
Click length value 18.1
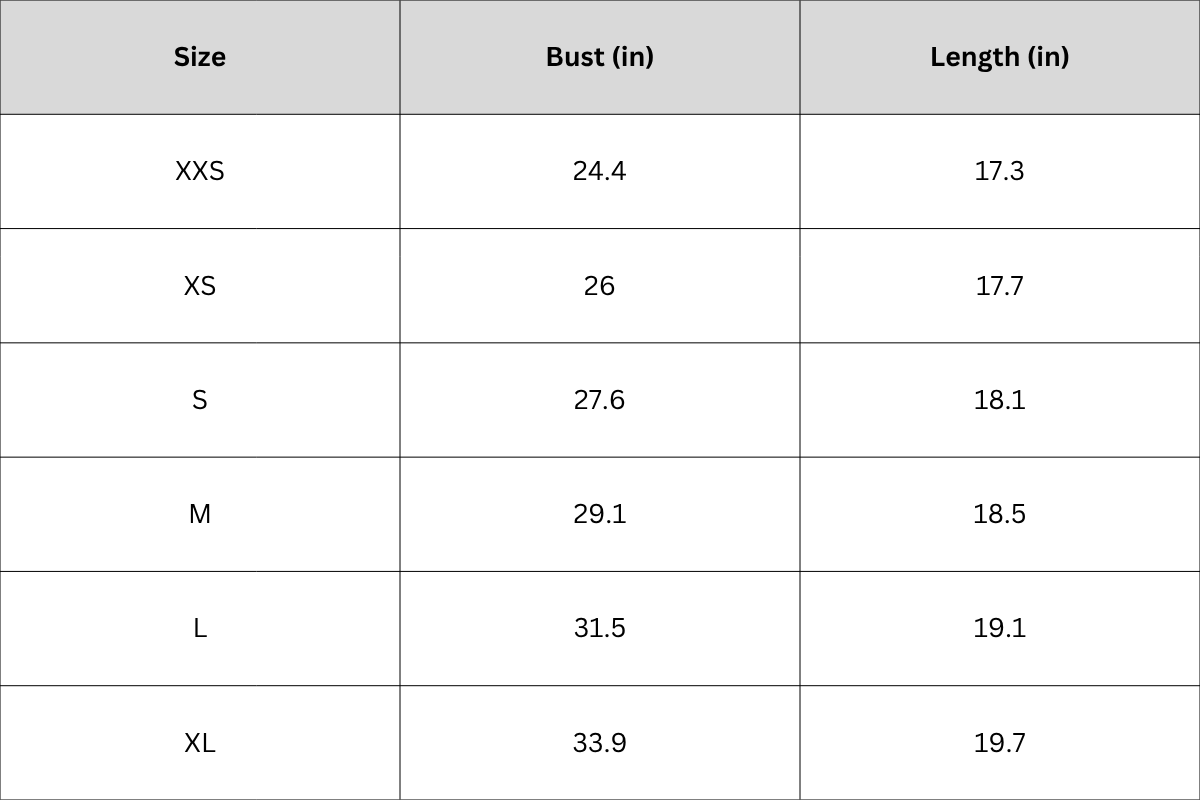(1000, 400)
